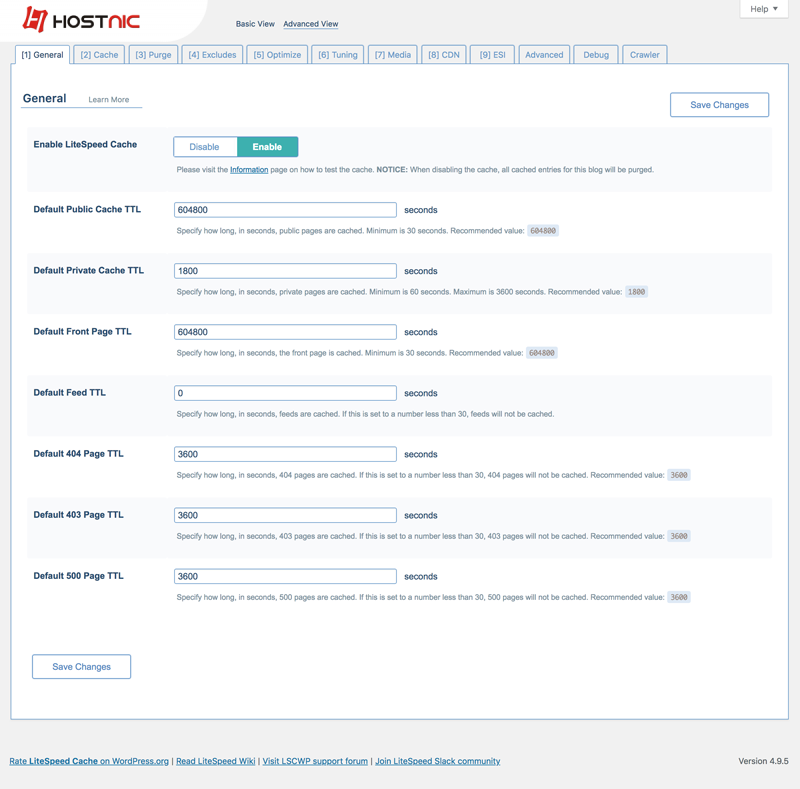Open the [6] Tuning tab

pyautogui.click(x=338, y=55)
